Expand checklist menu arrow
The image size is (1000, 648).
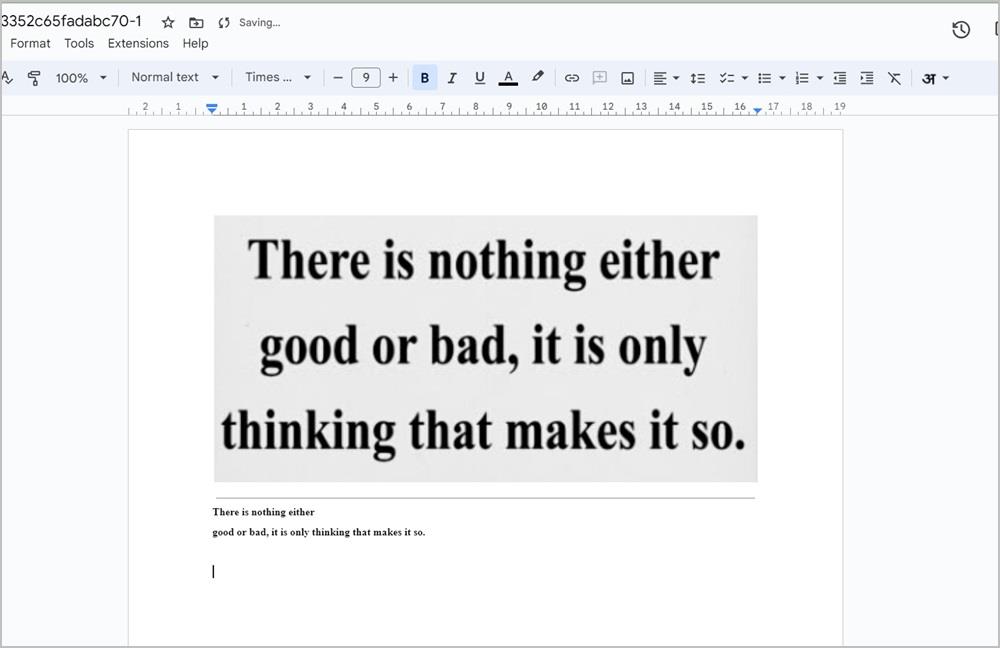tap(744, 78)
